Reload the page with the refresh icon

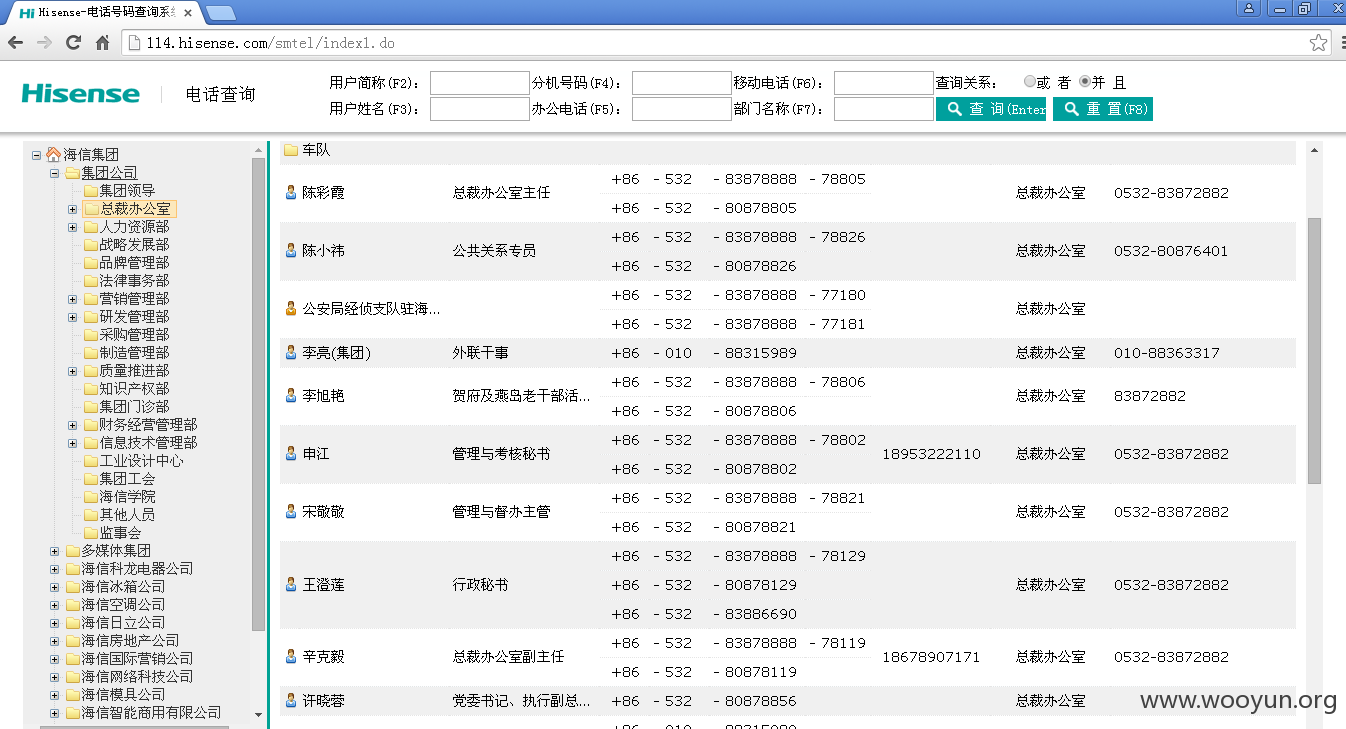point(73,43)
